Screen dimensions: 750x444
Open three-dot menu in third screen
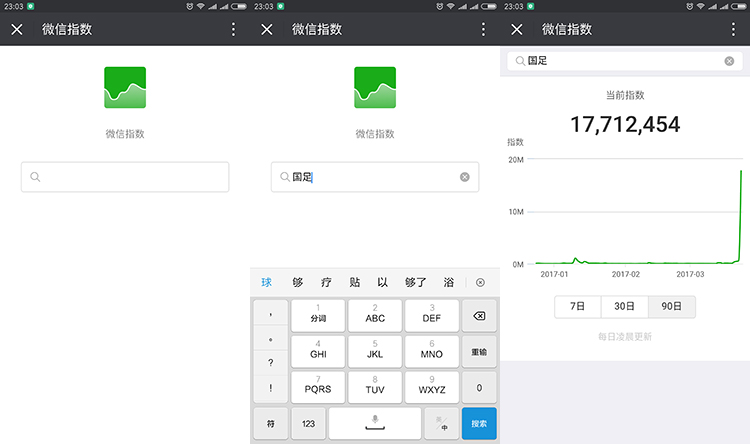[x=733, y=30]
